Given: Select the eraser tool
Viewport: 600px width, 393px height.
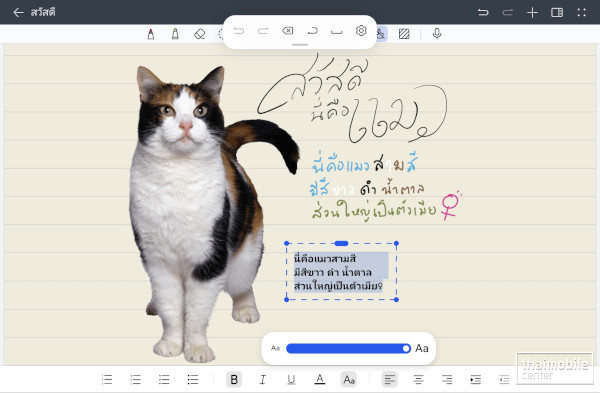Looking at the screenshot, I should (x=200, y=34).
